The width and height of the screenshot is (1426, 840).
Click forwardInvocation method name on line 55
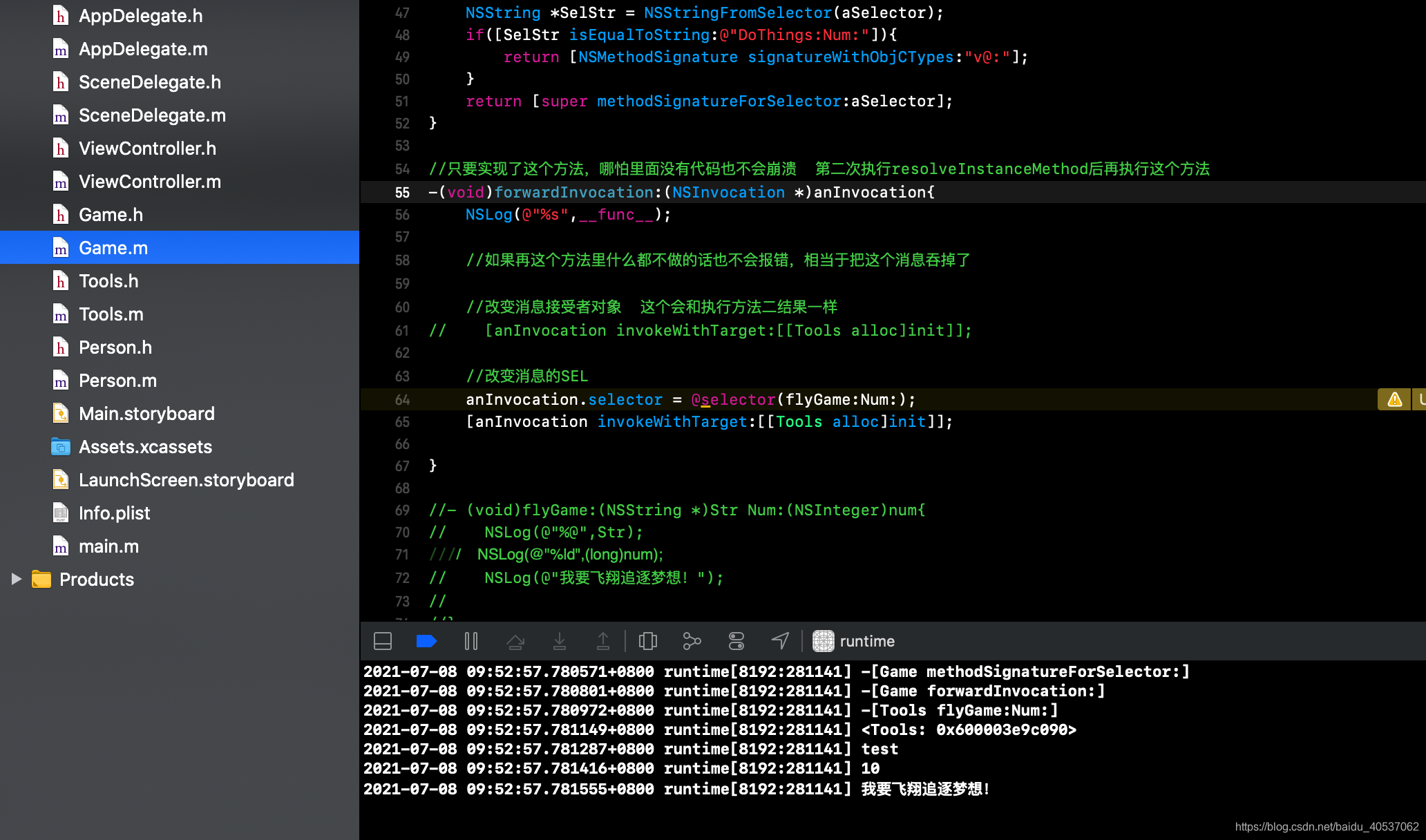tap(573, 193)
